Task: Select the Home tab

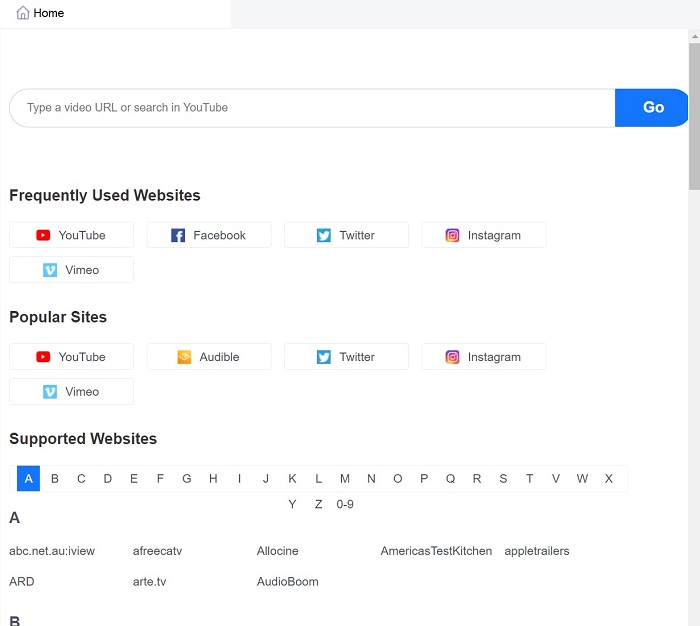Action: coord(116,13)
